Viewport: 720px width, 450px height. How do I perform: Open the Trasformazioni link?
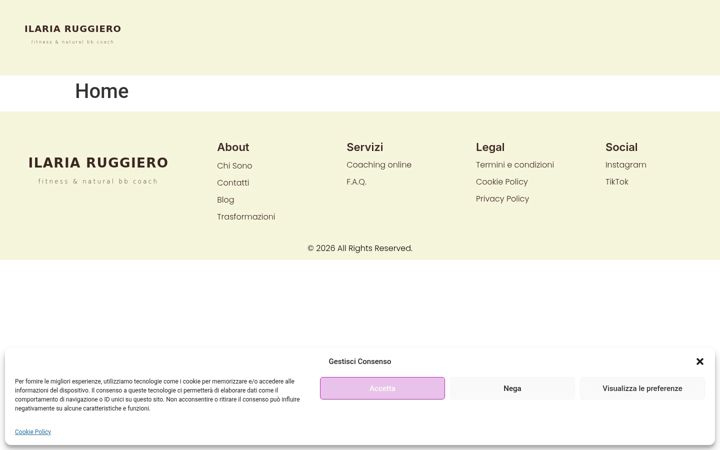[x=246, y=217]
